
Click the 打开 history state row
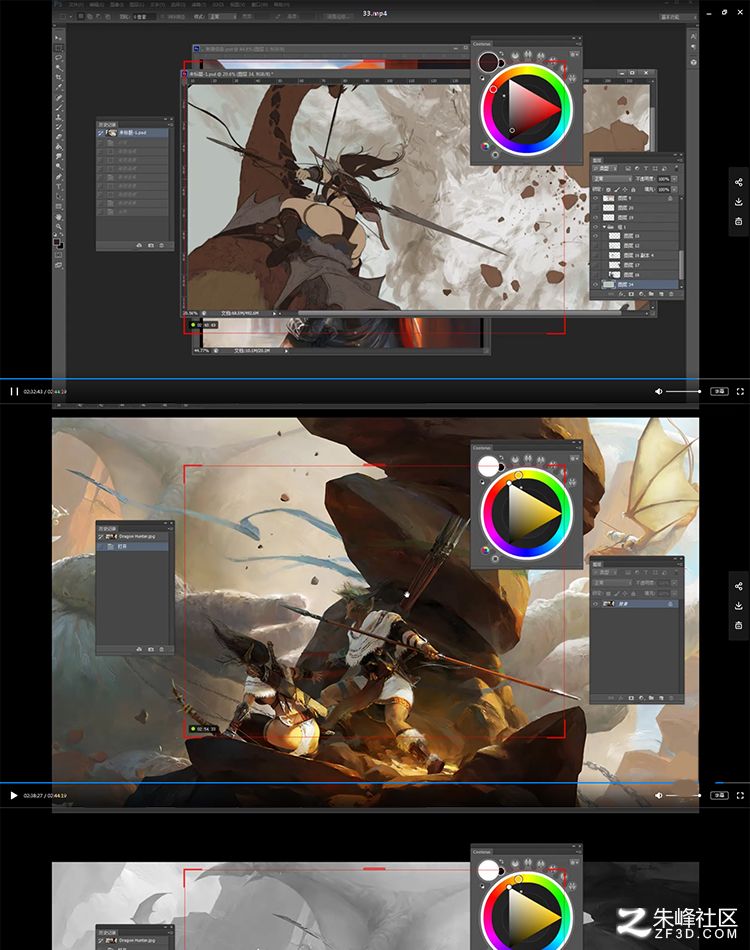tap(133, 546)
